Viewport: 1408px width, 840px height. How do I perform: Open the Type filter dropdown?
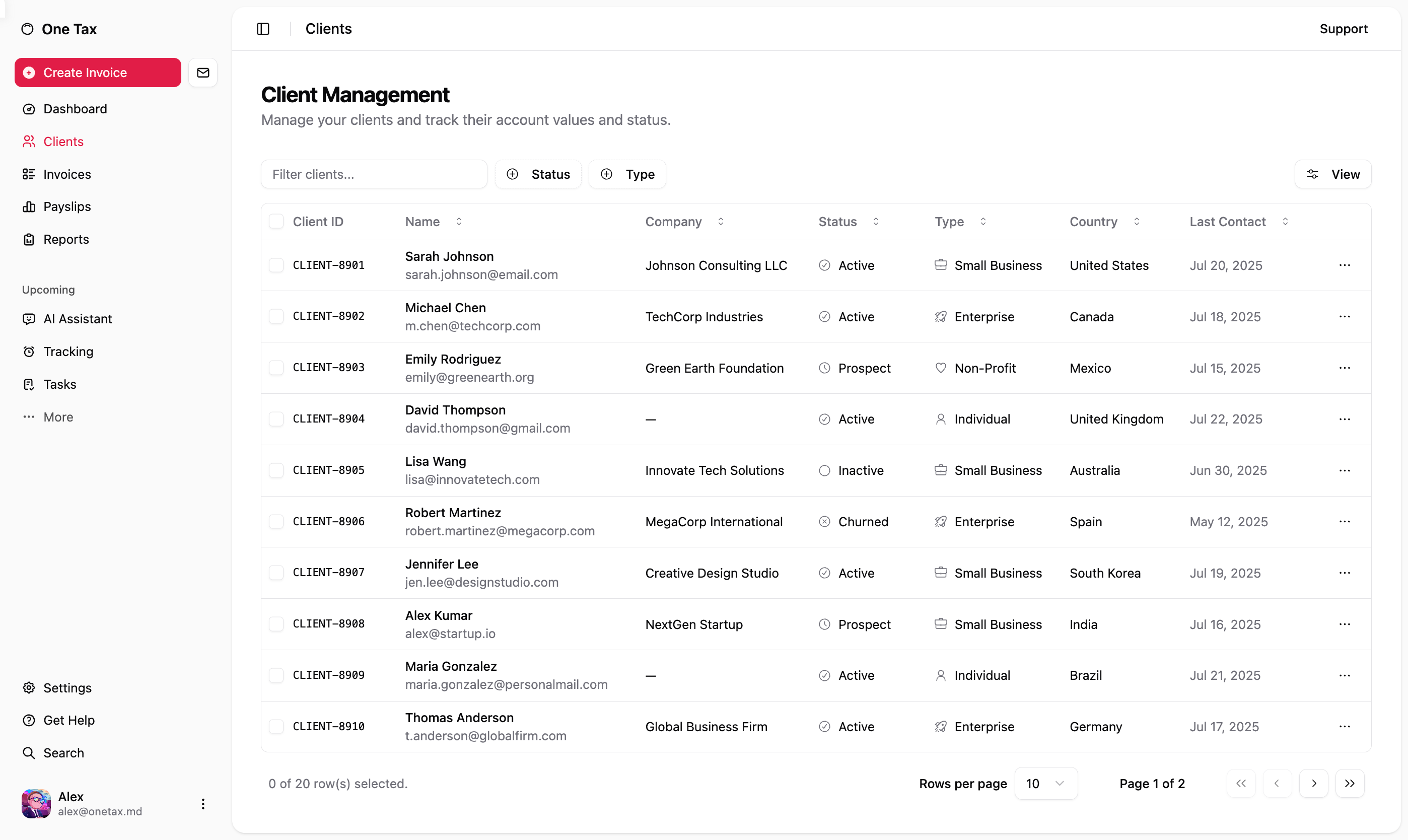(x=627, y=174)
